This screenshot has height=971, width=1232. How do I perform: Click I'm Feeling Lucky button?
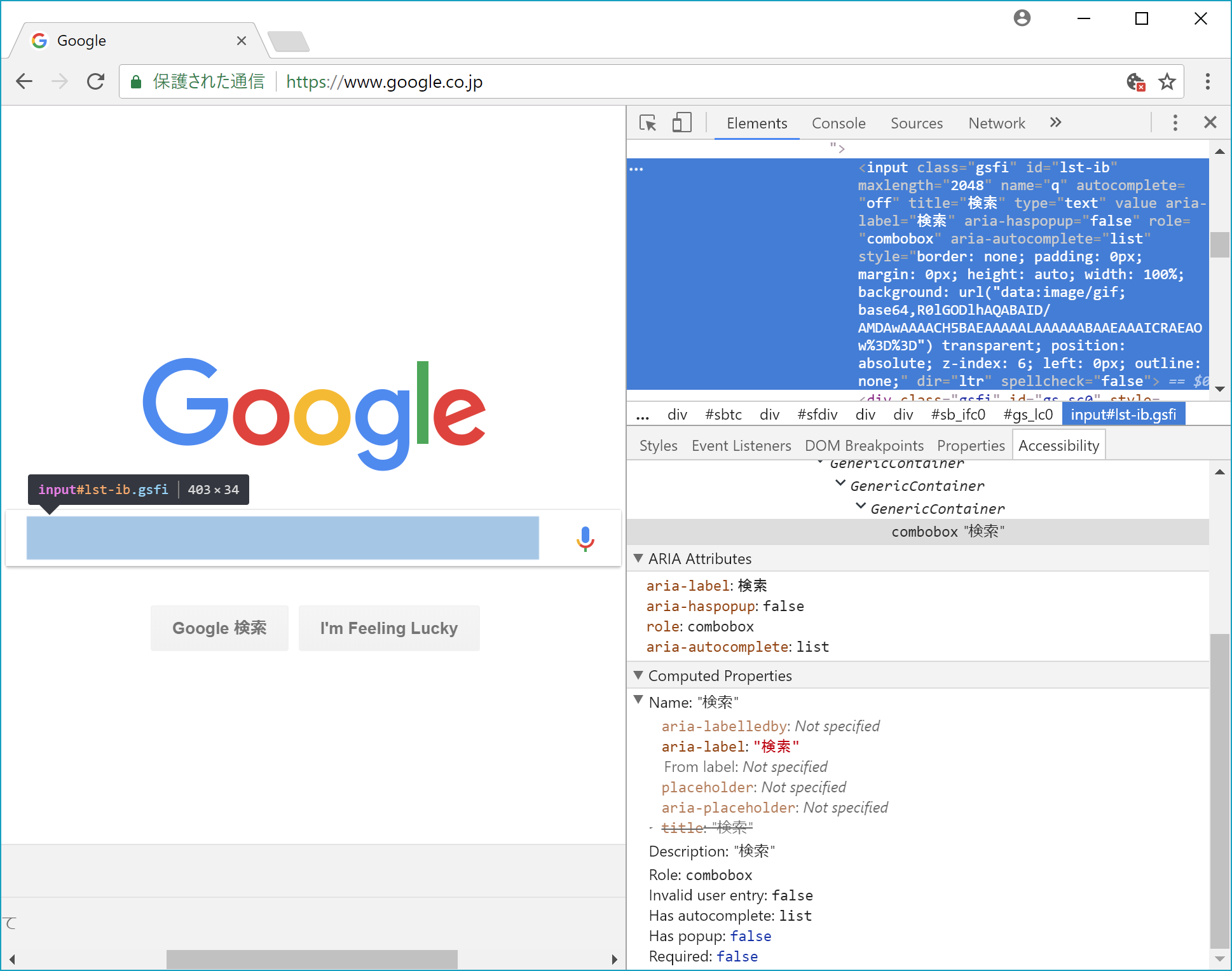coord(388,628)
